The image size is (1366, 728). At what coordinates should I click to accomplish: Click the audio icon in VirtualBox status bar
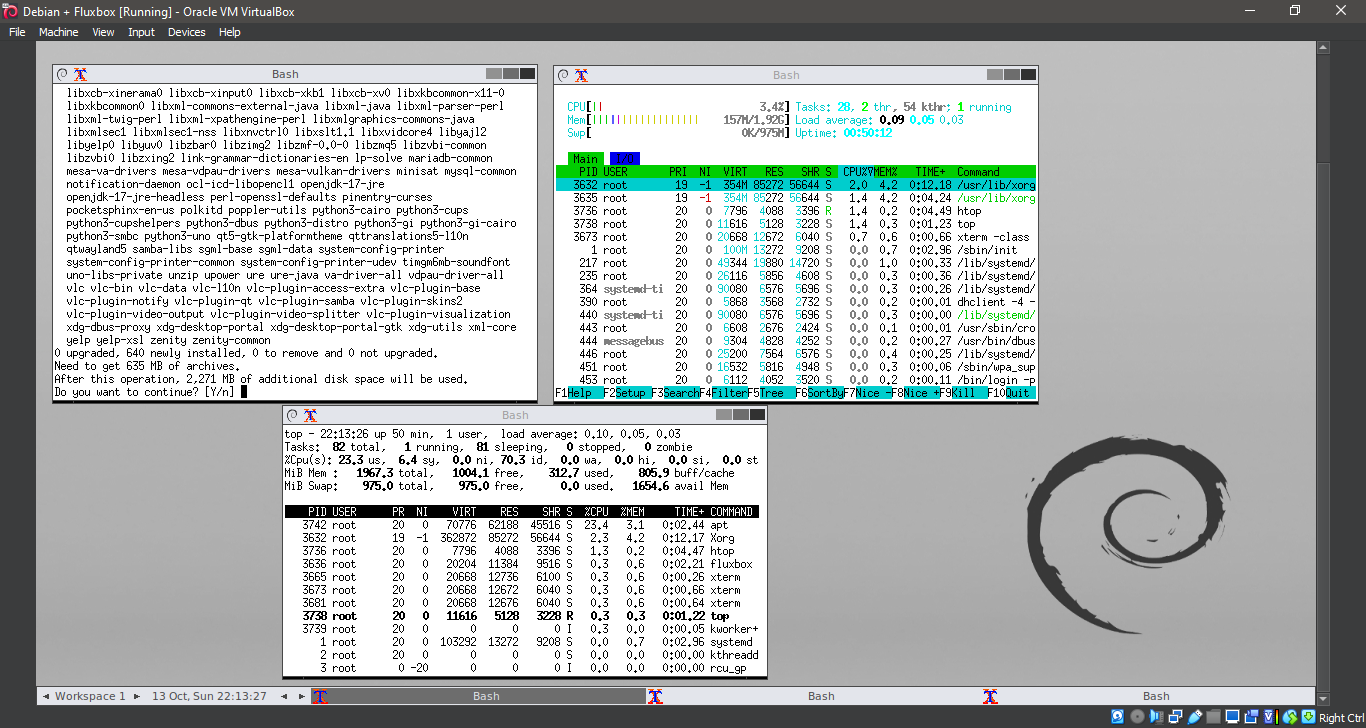tap(1156, 716)
